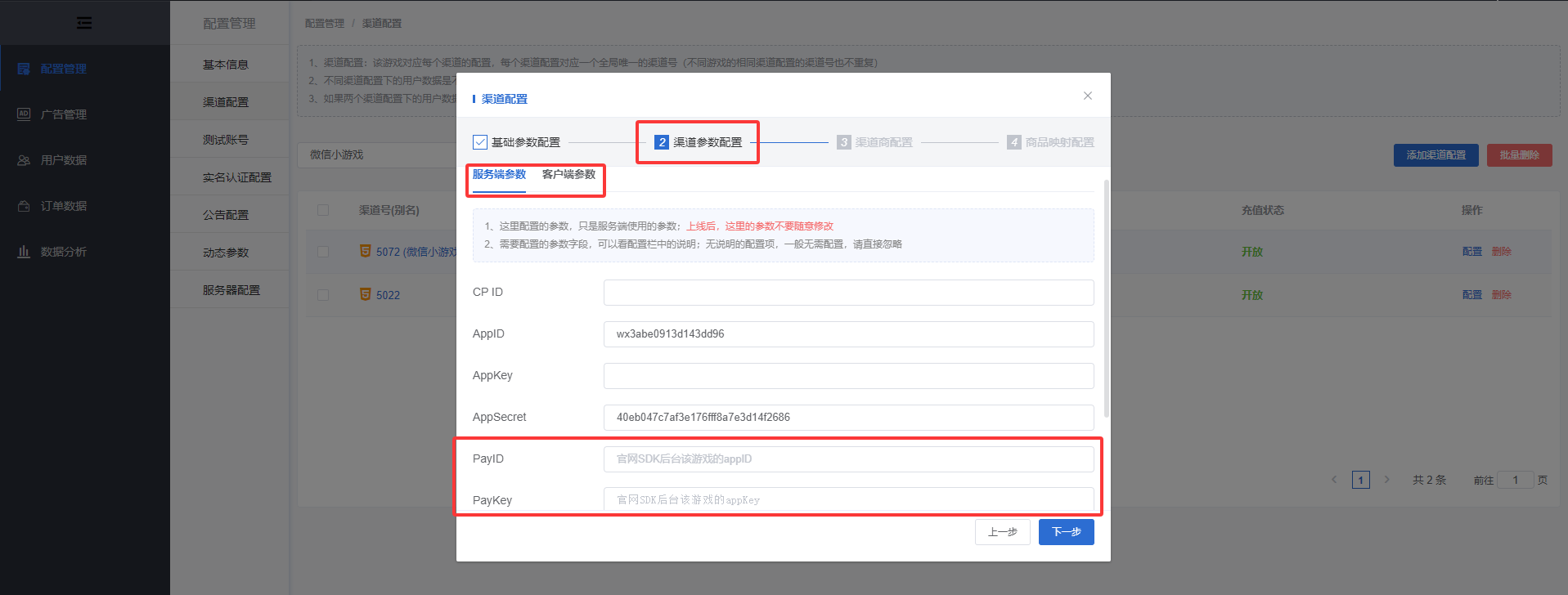
Task: Click the hamburger menu icon in sidebar
Action: pyautogui.click(x=84, y=23)
